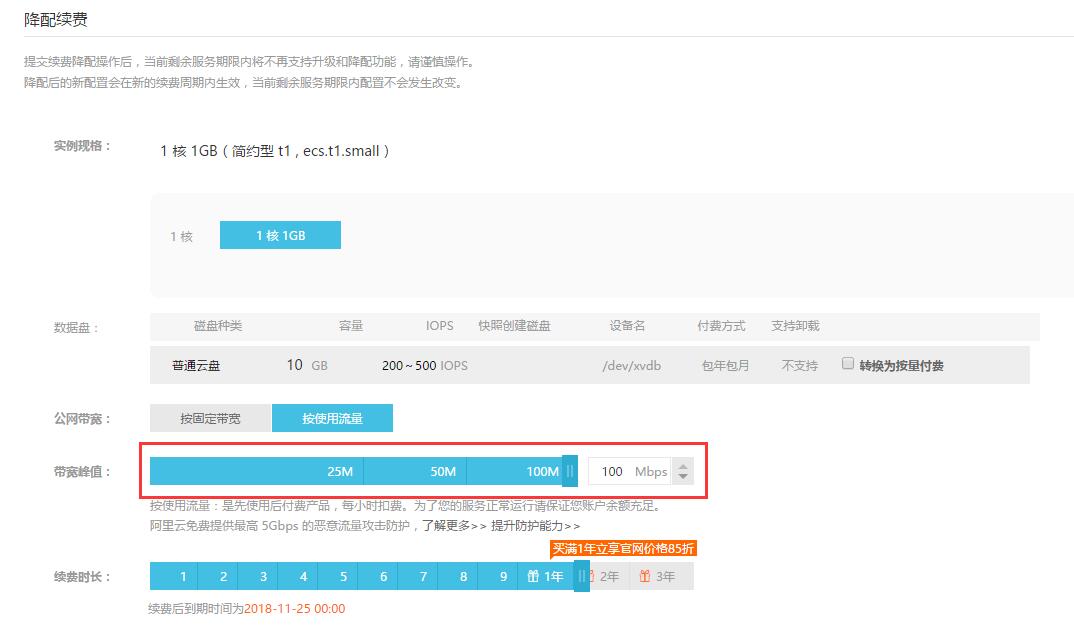Click the gift icon beside 1年
Screen dimensions: 1074x628
(533, 576)
